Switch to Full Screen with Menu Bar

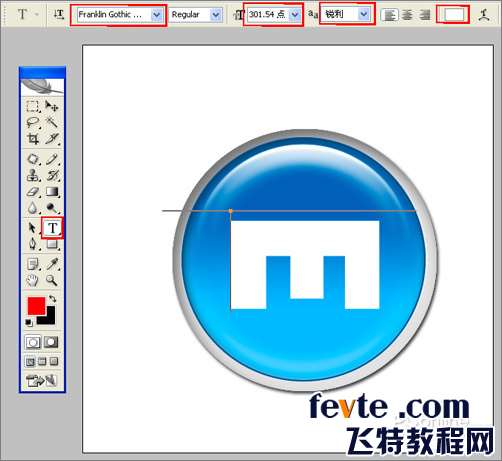pos(42,362)
